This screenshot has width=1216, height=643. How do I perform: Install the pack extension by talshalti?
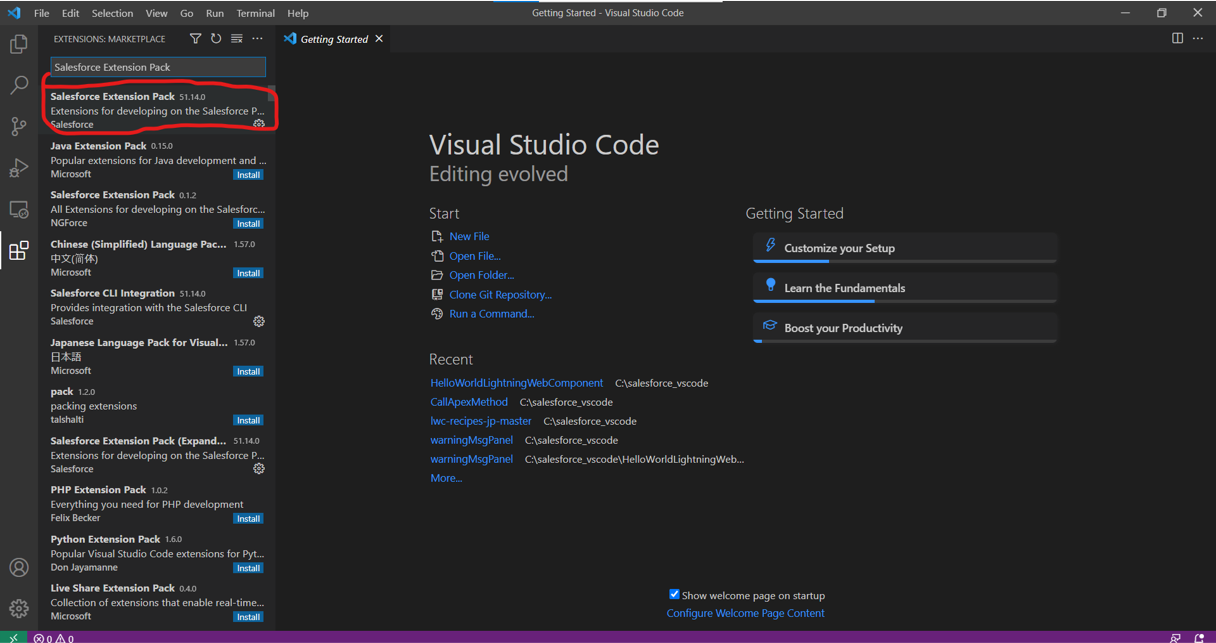(x=248, y=420)
